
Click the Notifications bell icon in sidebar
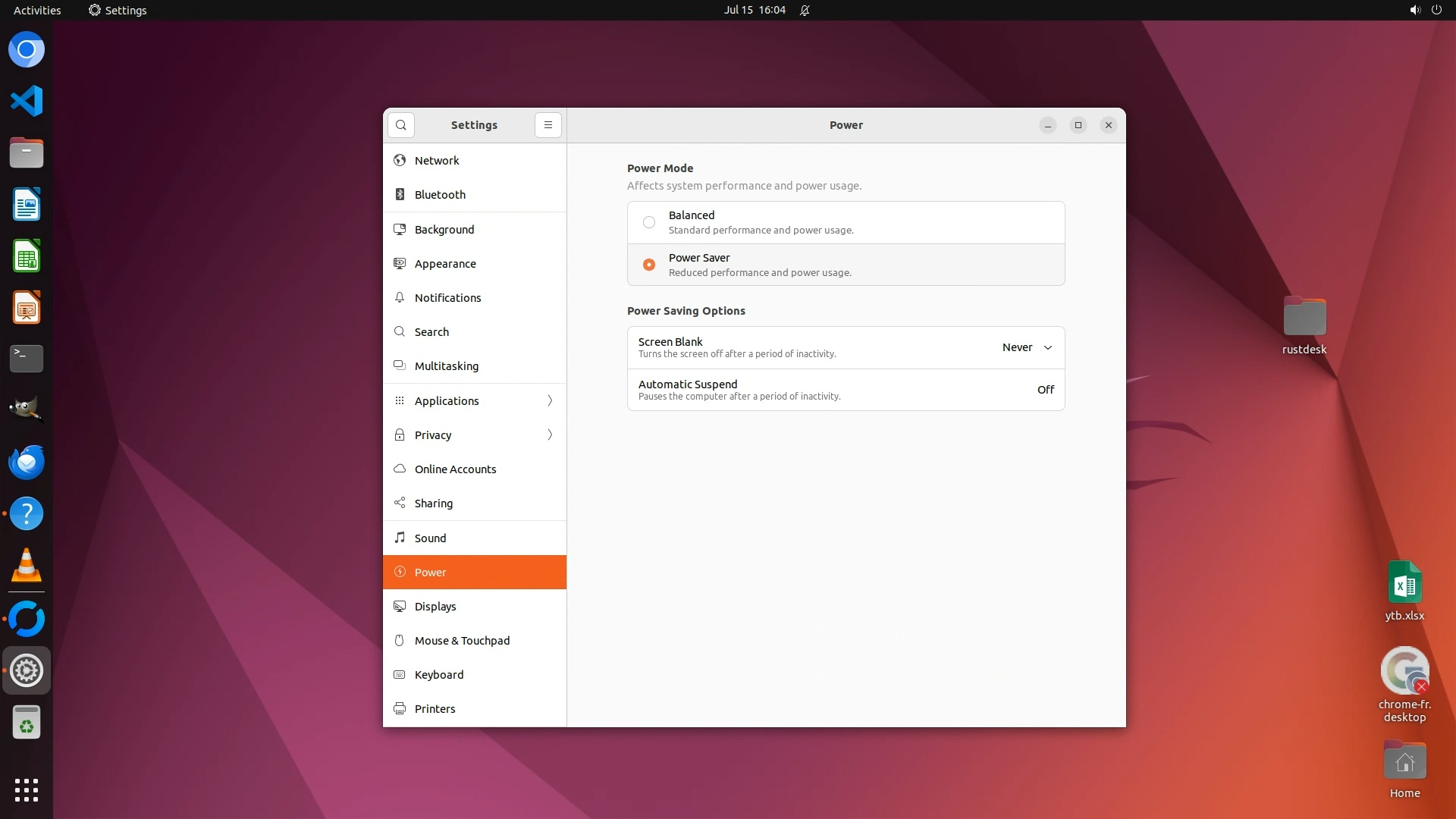(400, 298)
